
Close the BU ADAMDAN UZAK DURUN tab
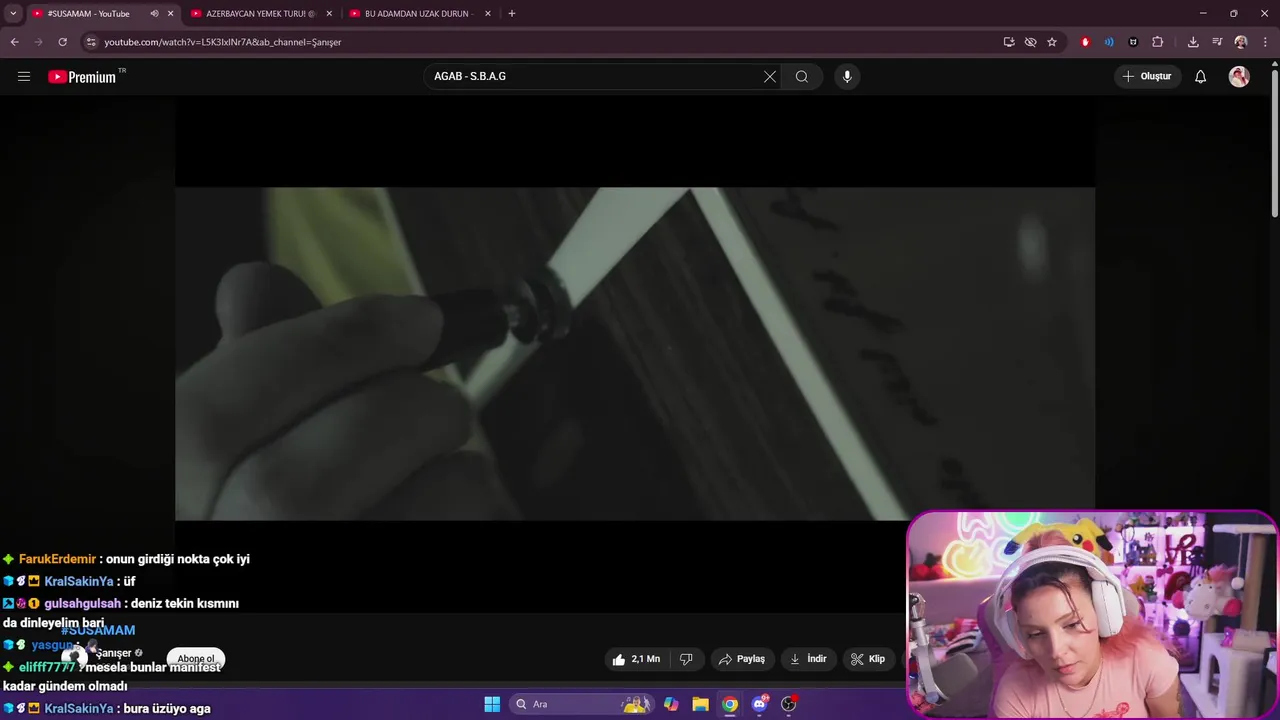tap(488, 14)
